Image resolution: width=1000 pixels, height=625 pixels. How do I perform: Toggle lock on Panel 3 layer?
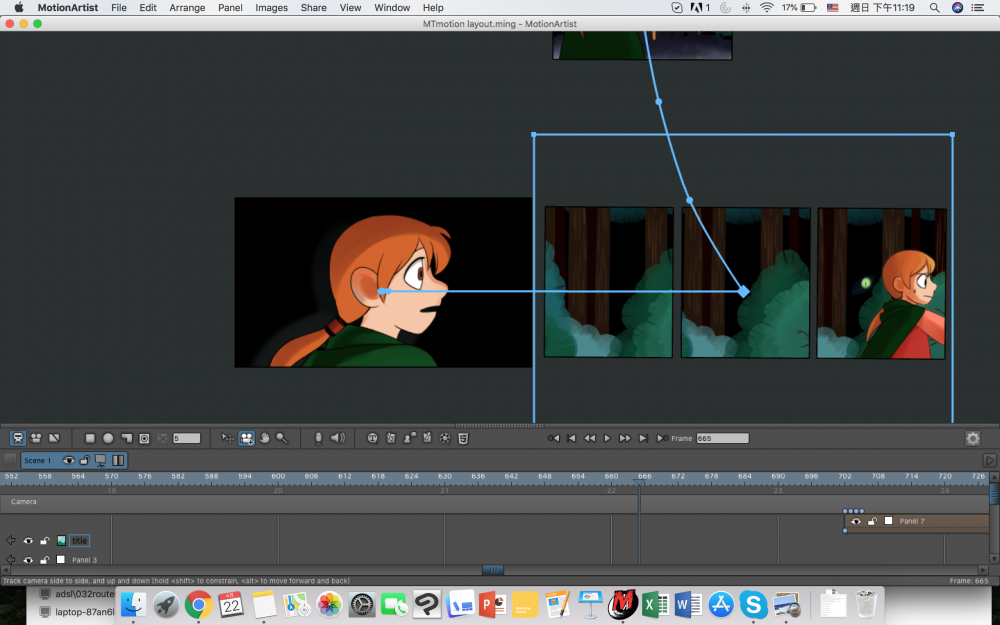45,560
